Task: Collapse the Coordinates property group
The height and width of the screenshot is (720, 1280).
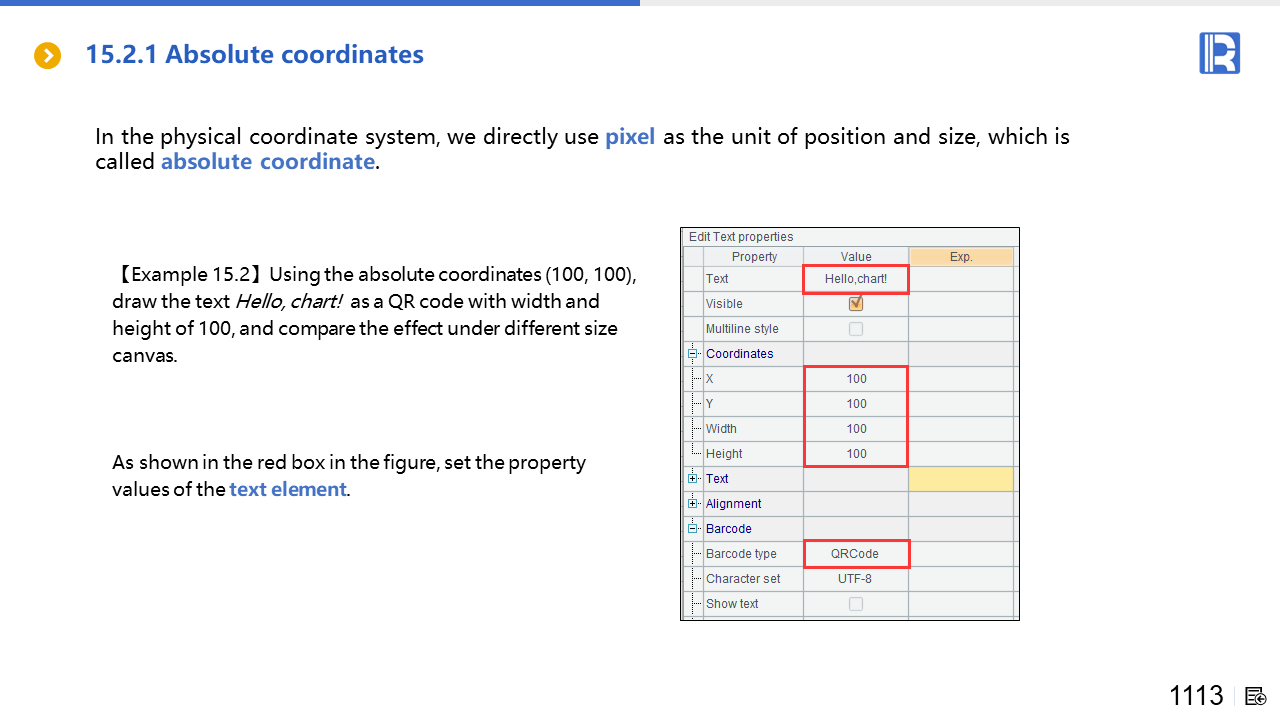Action: click(693, 354)
